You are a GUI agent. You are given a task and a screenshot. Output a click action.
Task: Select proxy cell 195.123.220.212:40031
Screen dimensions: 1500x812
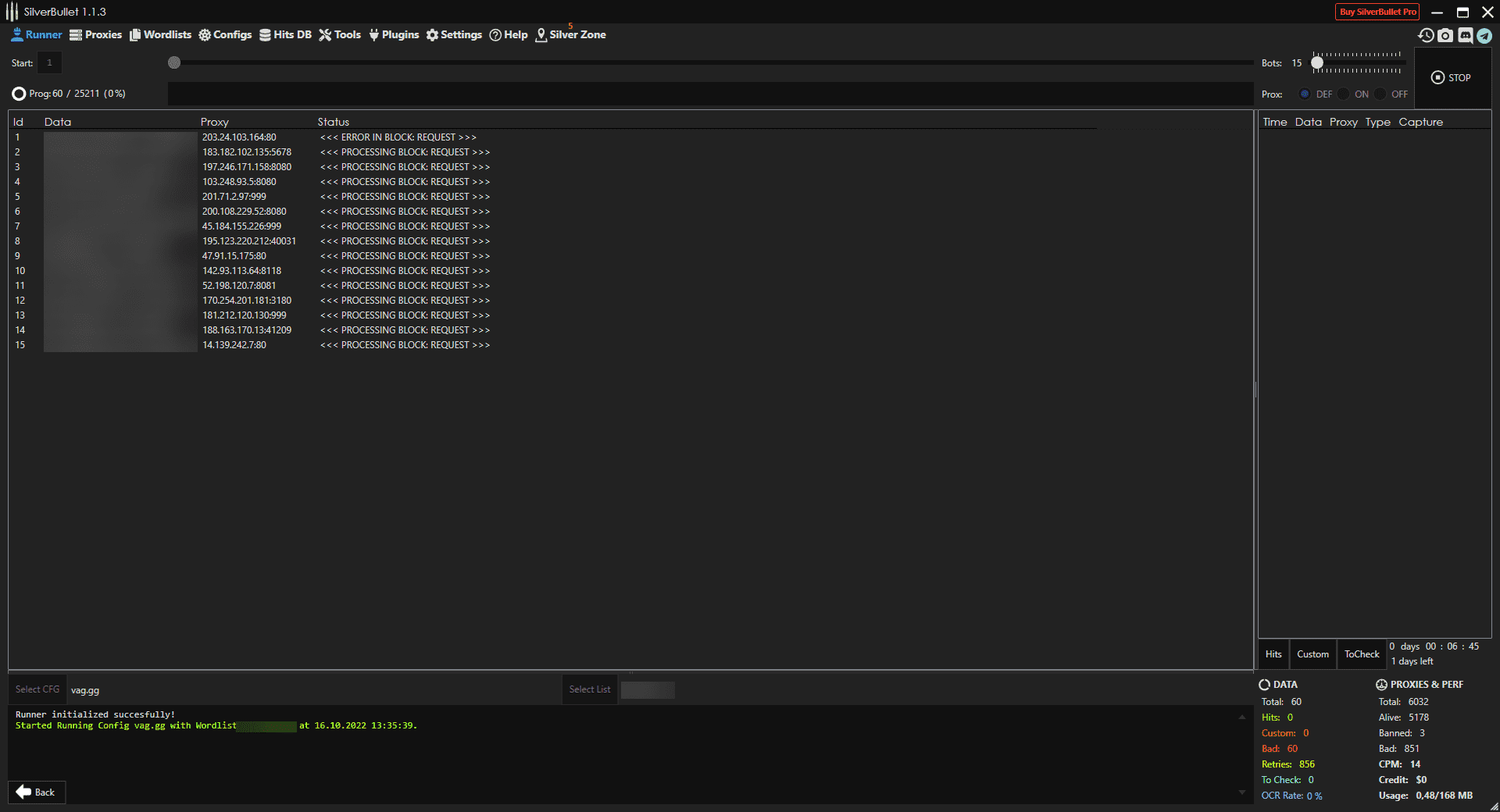[x=249, y=241]
